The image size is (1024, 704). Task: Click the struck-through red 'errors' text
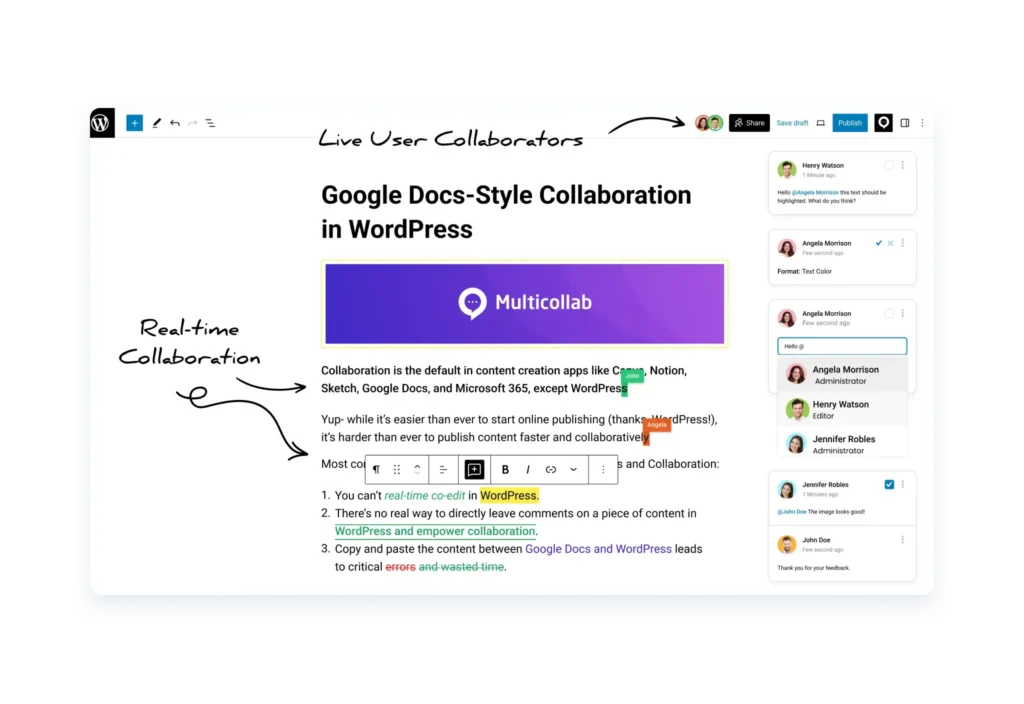pyautogui.click(x=400, y=567)
